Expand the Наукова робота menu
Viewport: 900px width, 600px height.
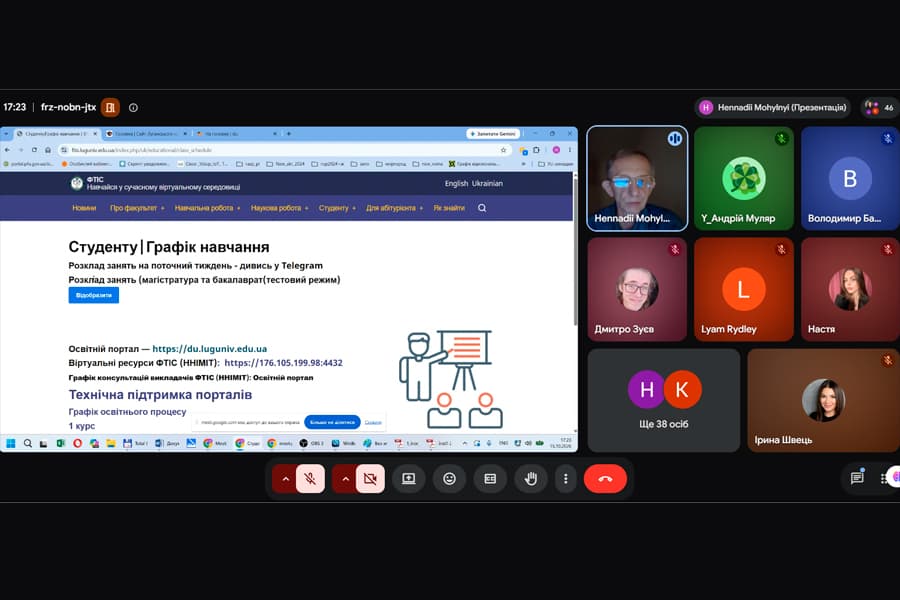[280, 208]
